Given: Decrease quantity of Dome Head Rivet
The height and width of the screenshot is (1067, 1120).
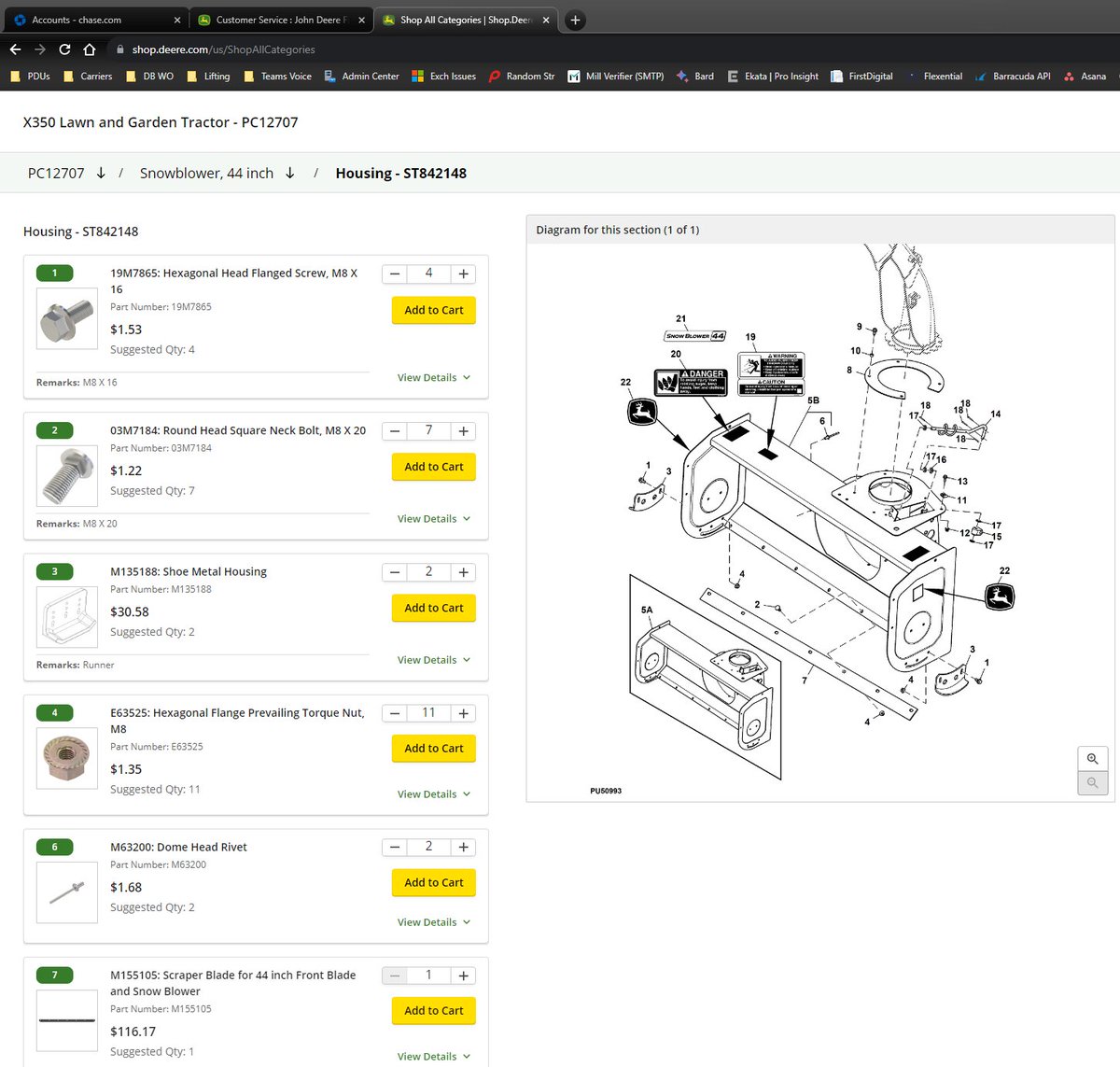Looking at the screenshot, I should pos(395,847).
